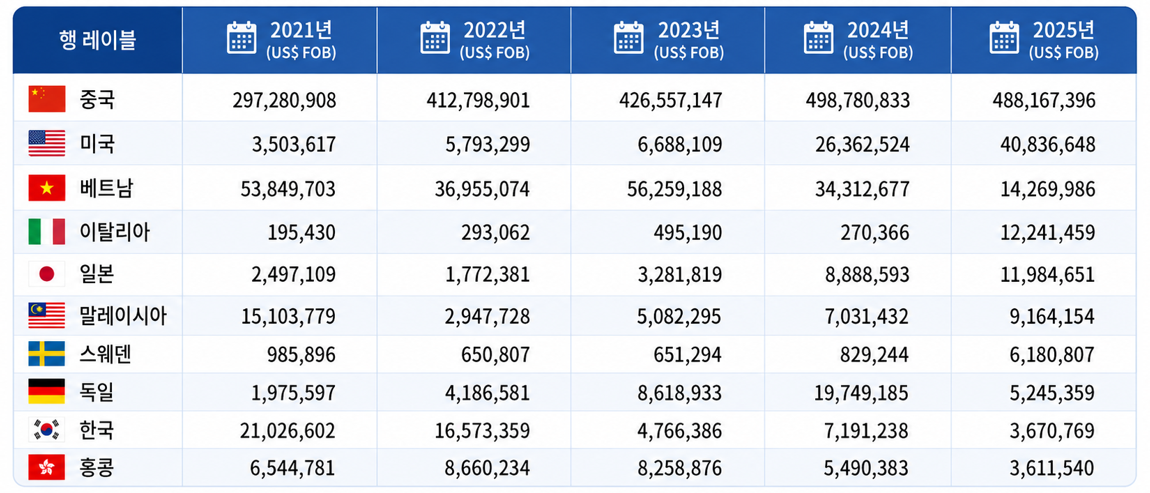This screenshot has height=493, width=1150.
Task: Select the value 488,167,396
Action: (x=1043, y=101)
